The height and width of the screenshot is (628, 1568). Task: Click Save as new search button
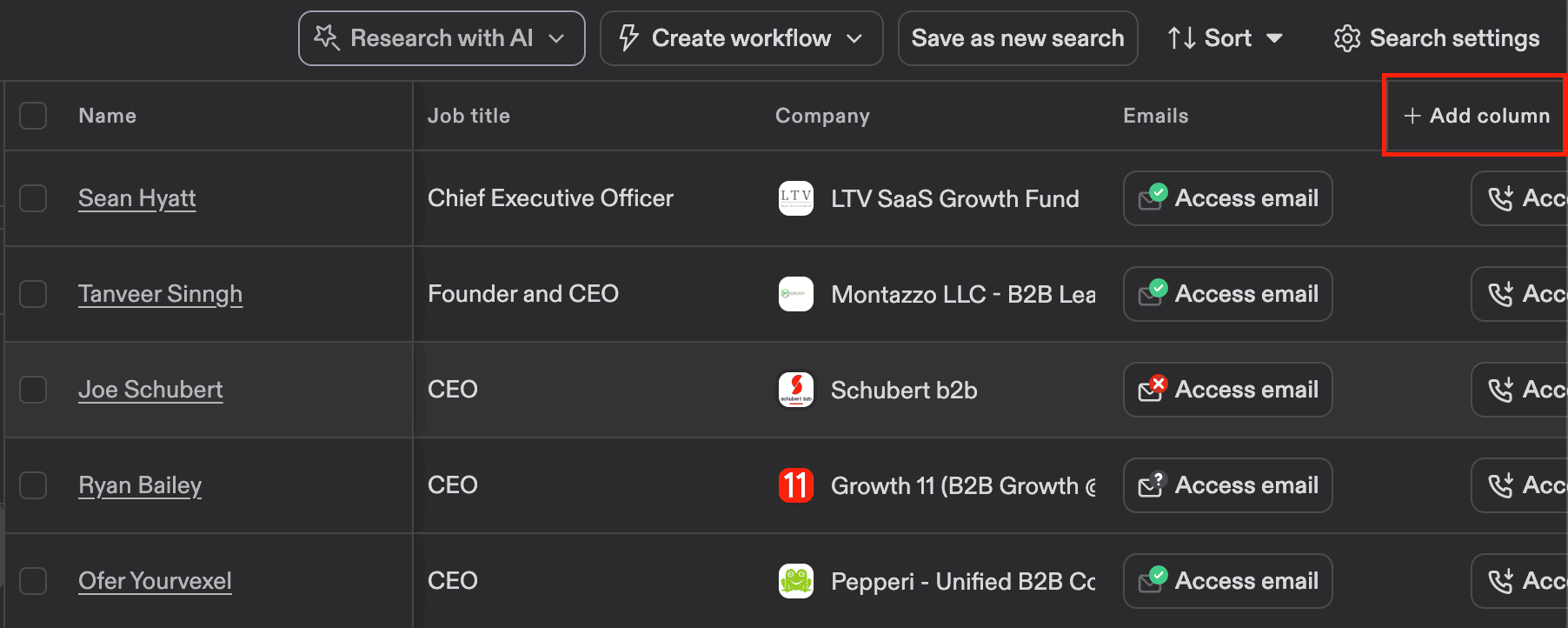(1017, 38)
